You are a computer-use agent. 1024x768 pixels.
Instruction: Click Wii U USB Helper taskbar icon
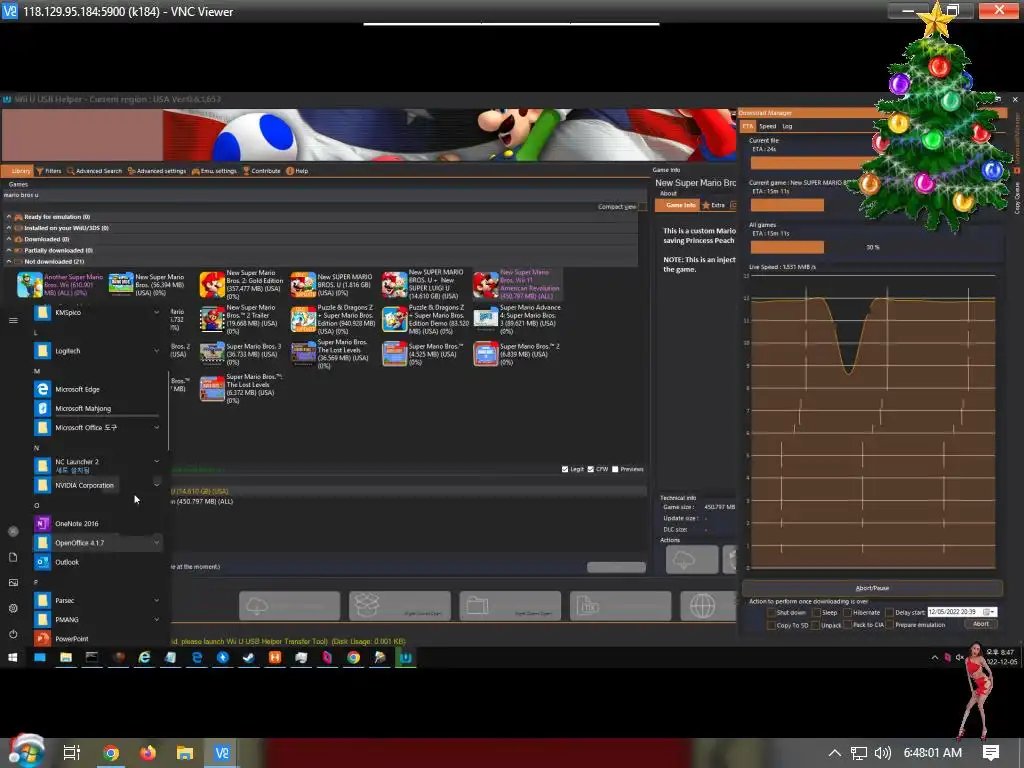(406, 658)
